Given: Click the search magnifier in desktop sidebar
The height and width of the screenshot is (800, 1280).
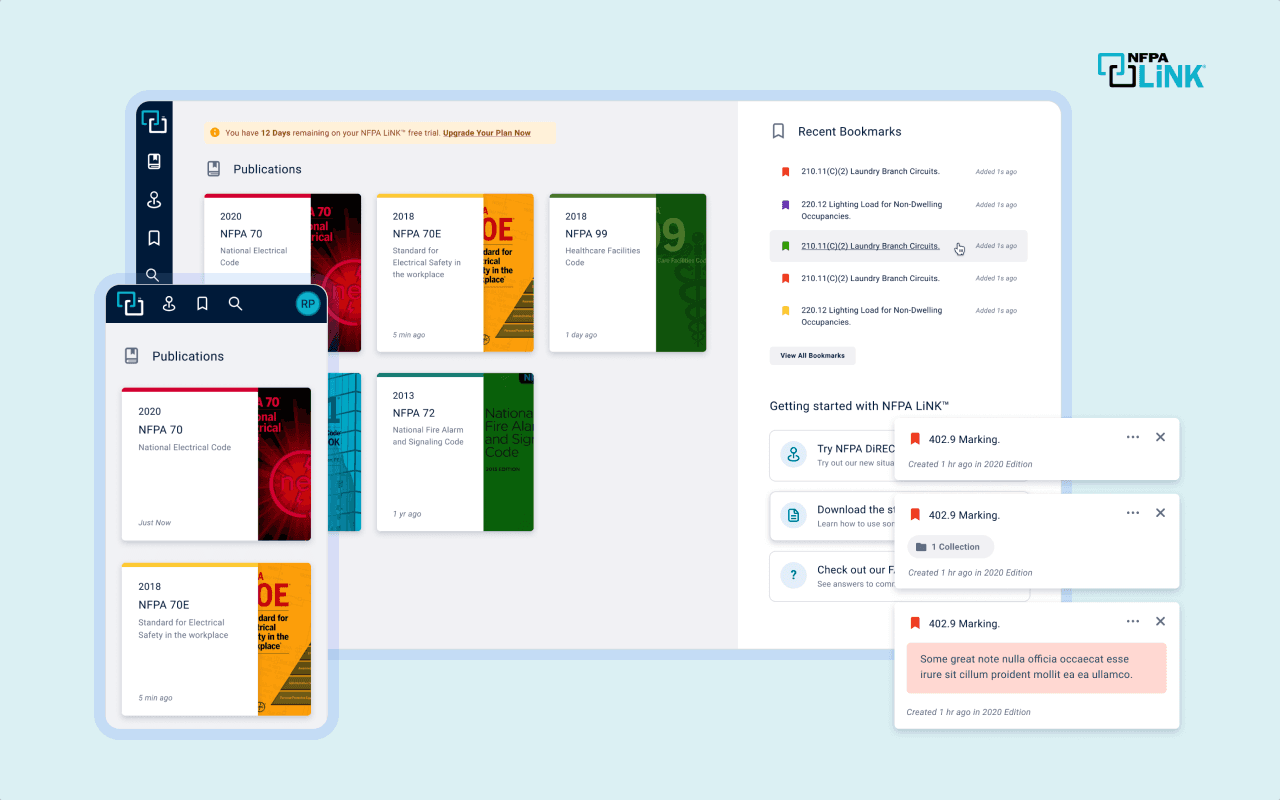Looking at the screenshot, I should pos(153,274).
